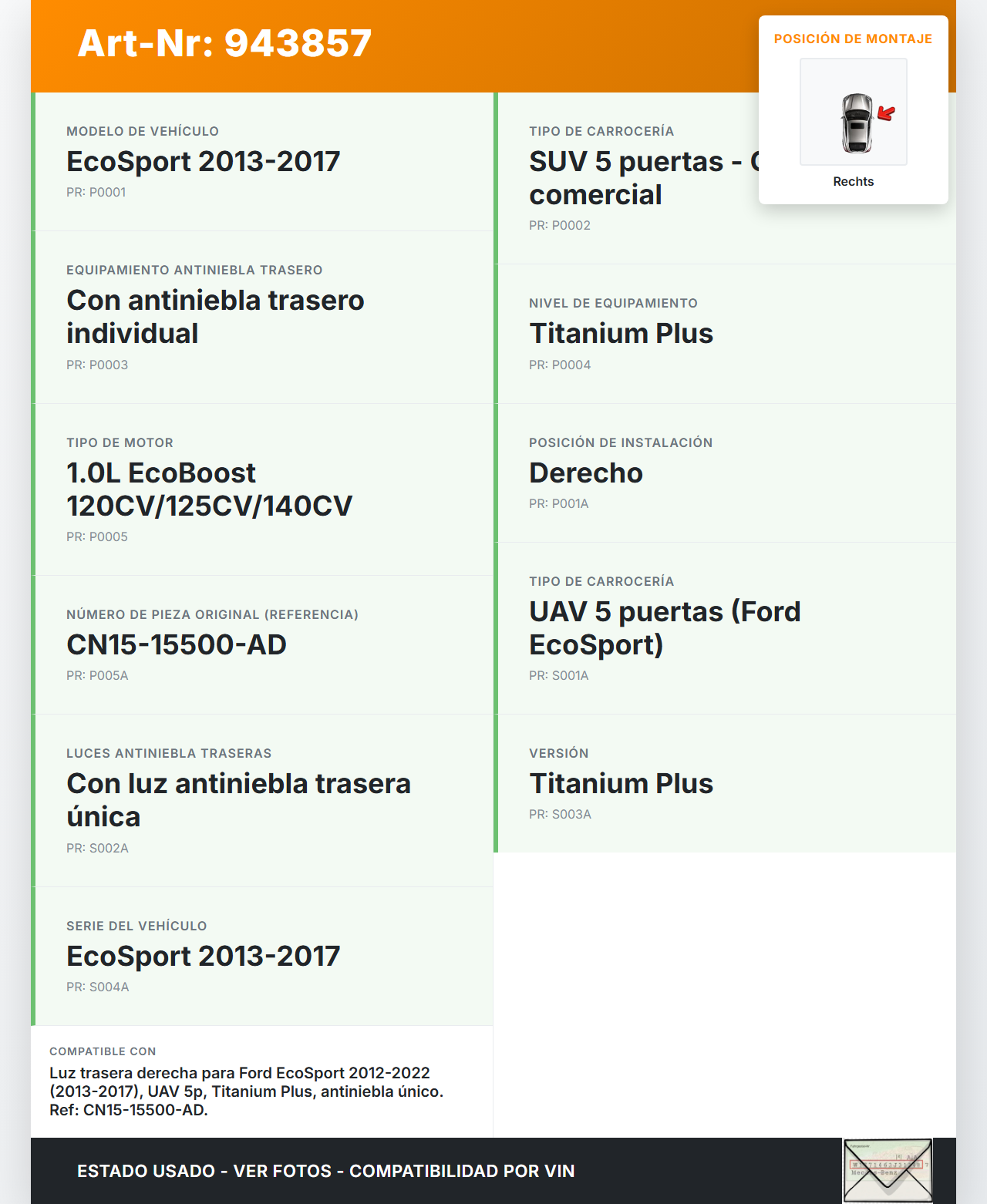Viewport: 987px width, 1204px height.
Task: Click the Titanium Plus equipment level value
Action: pos(621,333)
